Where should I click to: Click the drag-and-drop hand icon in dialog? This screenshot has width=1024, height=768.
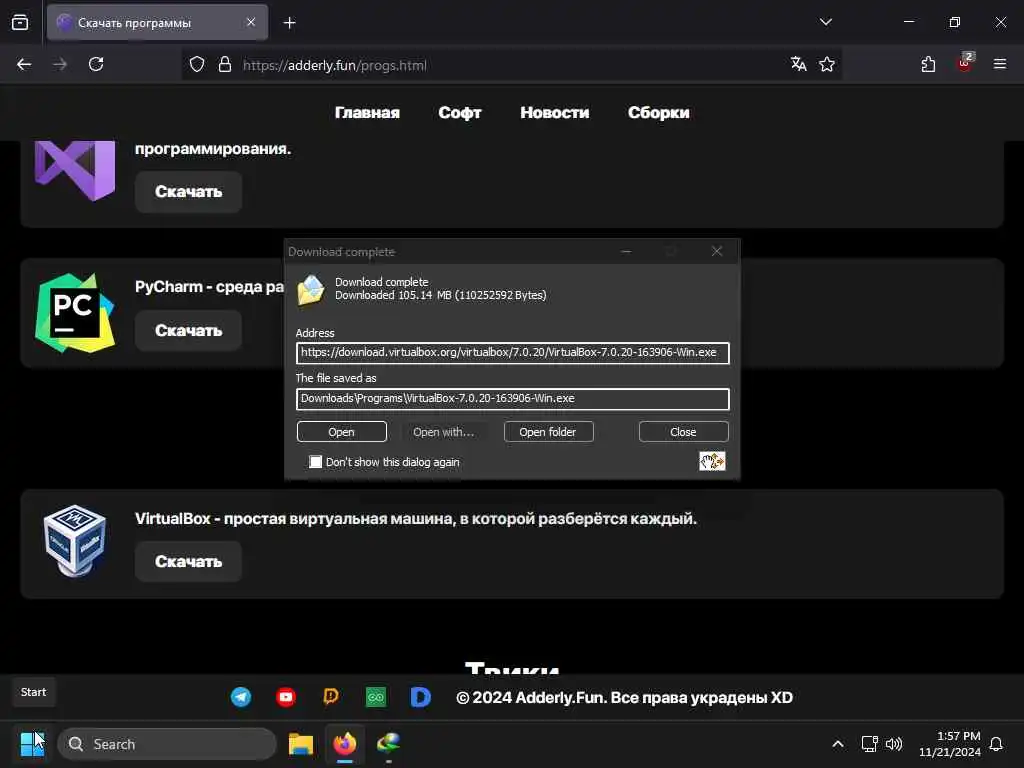pyautogui.click(x=712, y=461)
